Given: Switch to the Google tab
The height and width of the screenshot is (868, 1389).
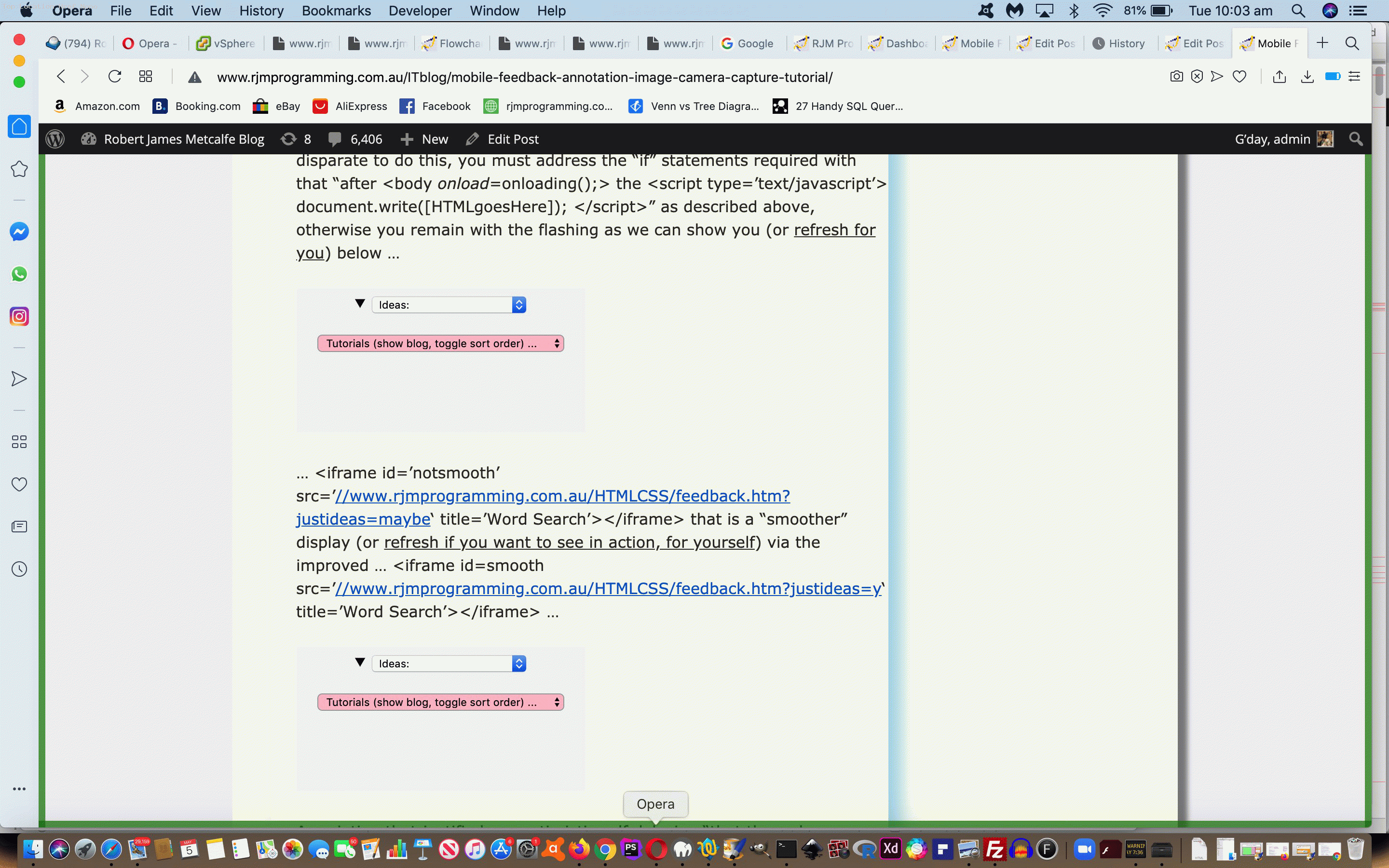Looking at the screenshot, I should (x=748, y=43).
